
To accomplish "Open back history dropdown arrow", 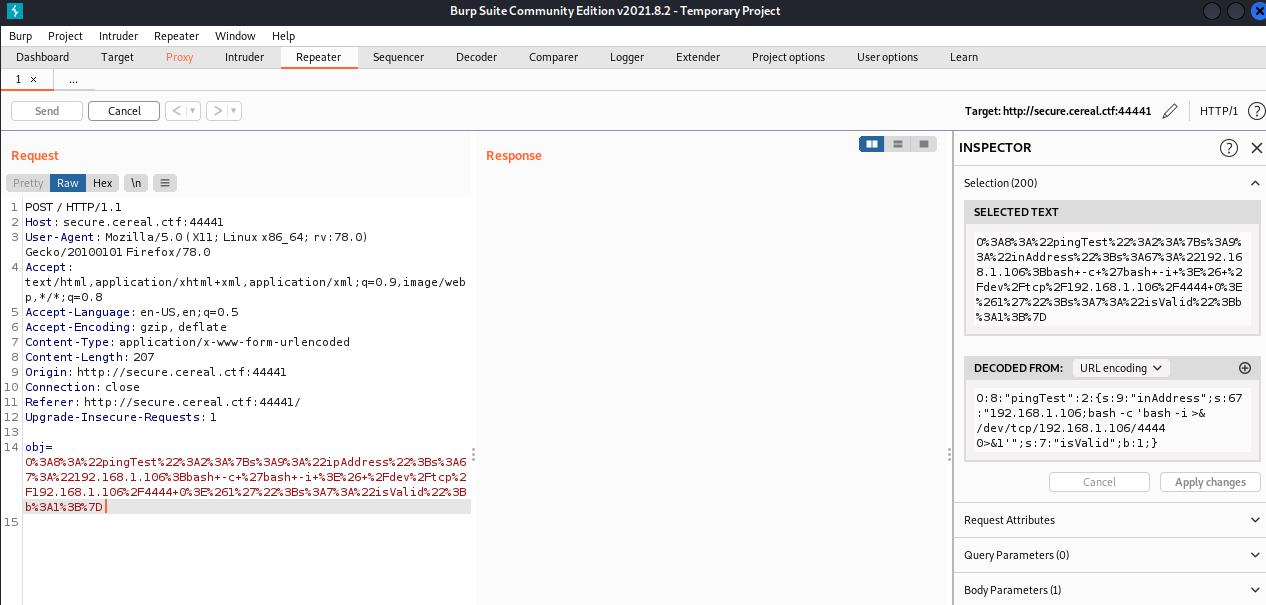I will 193,111.
